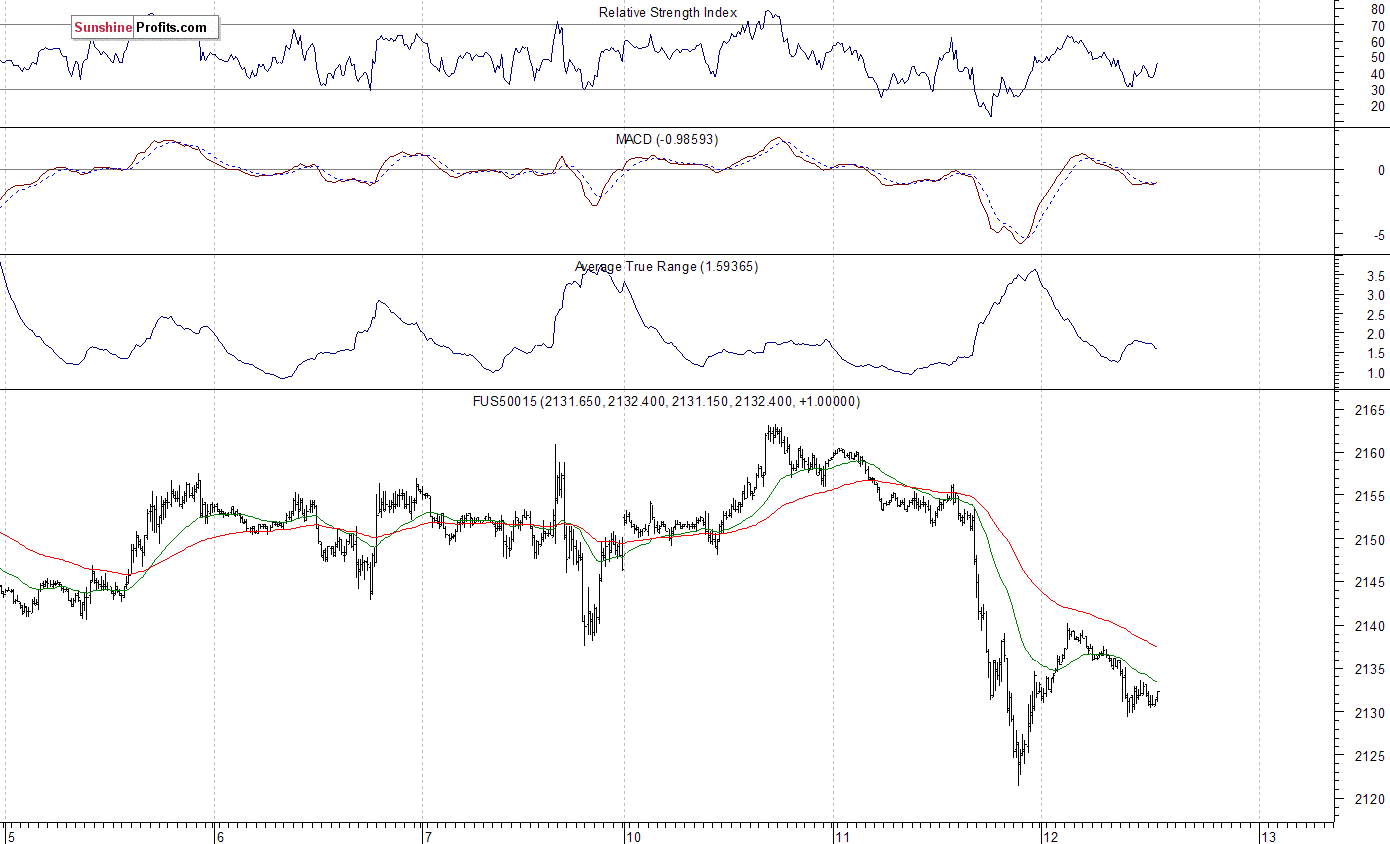Click RSI axis value 60
The height and width of the screenshot is (844, 1390).
point(1378,42)
